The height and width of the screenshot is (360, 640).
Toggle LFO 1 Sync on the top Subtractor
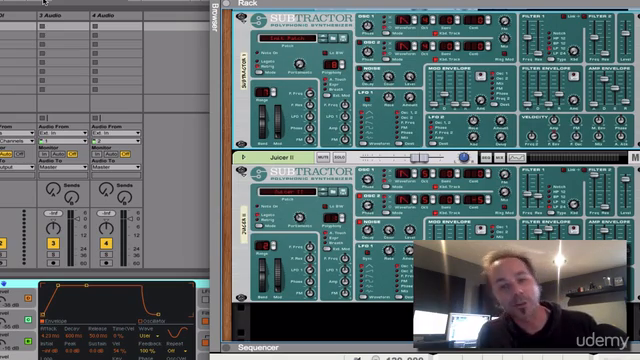tap(367, 100)
